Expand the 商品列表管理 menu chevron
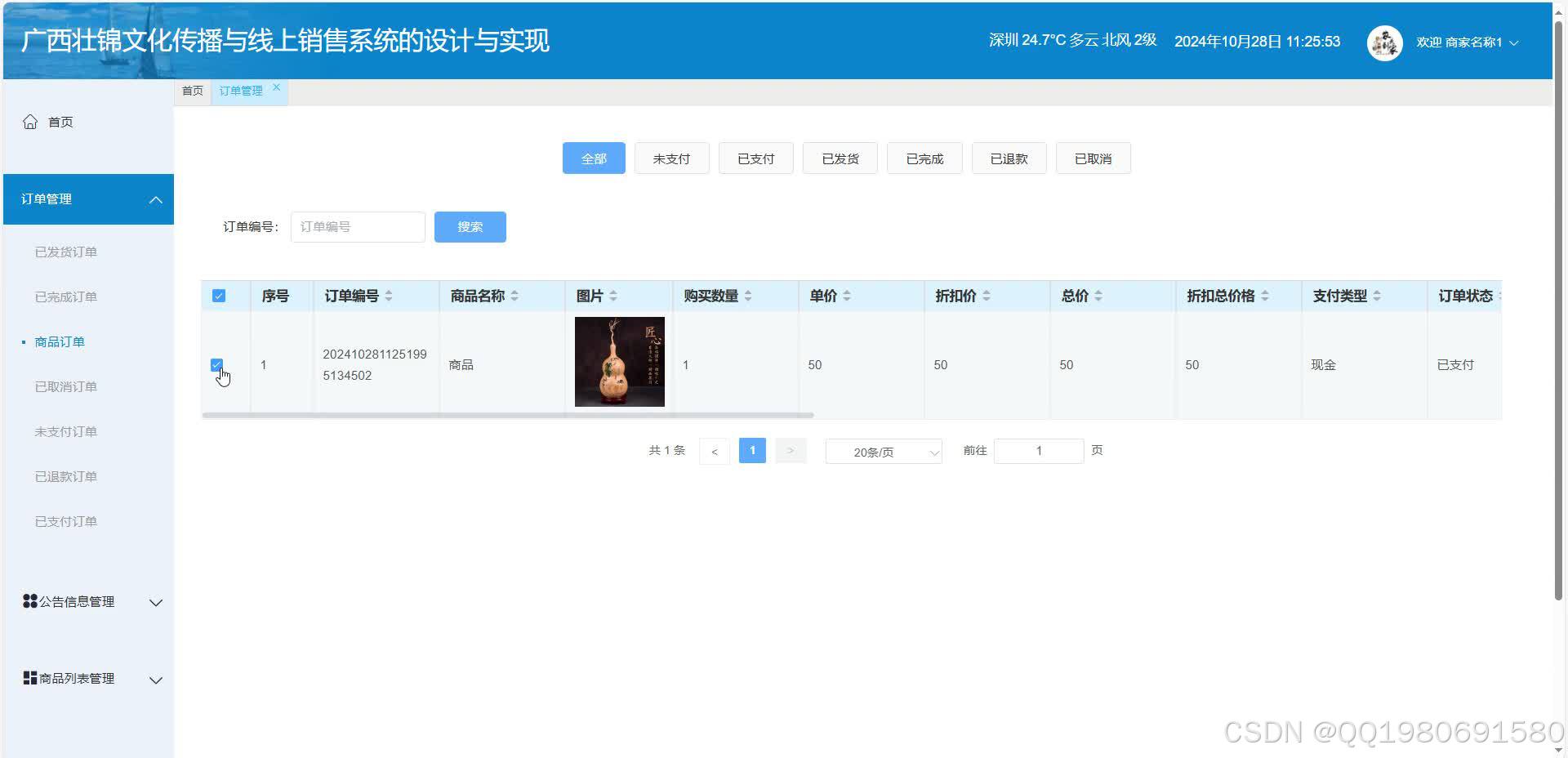This screenshot has height=758, width=1568. tap(155, 679)
